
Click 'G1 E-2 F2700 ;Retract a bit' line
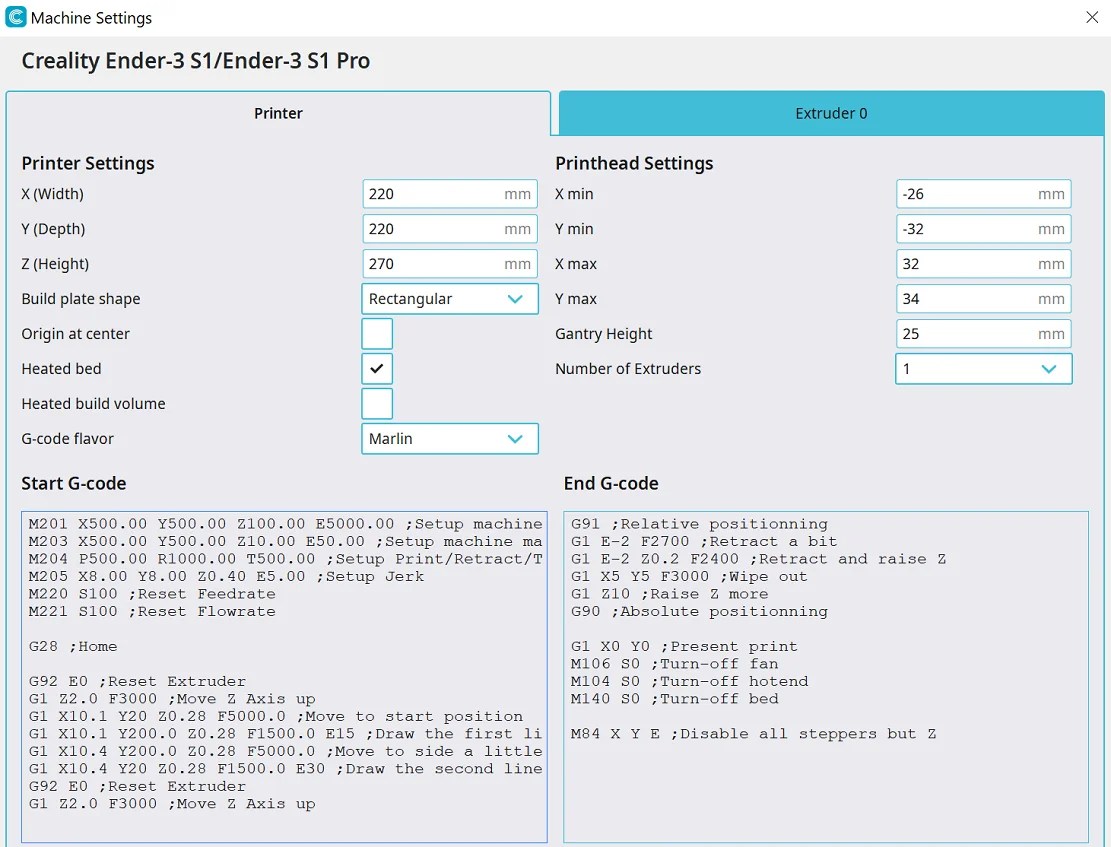pyautogui.click(x=704, y=542)
